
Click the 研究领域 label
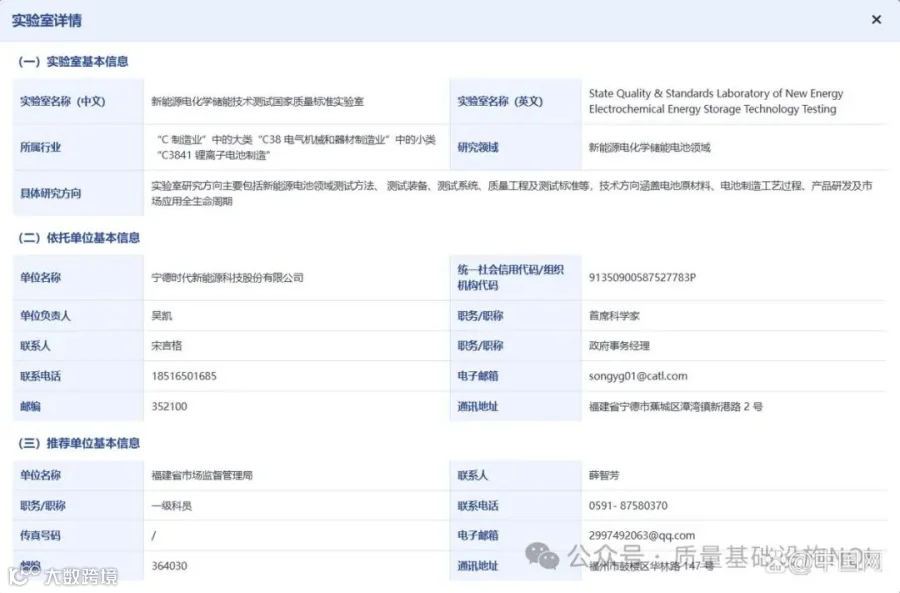point(478,148)
